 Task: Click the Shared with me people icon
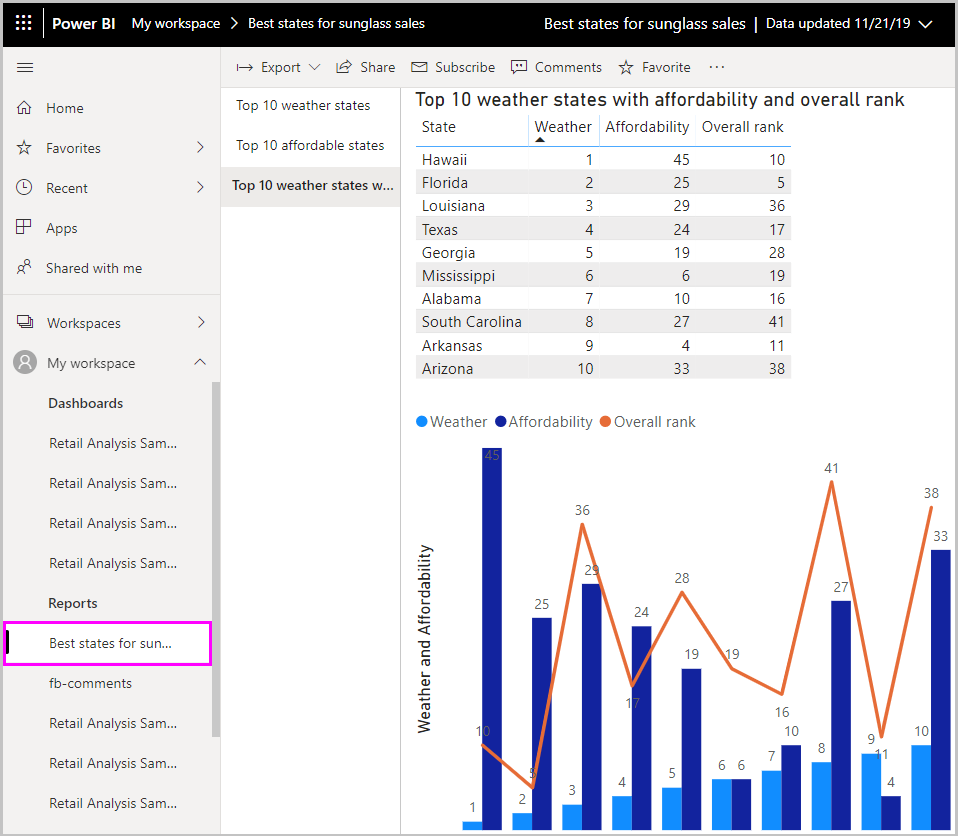point(24,267)
